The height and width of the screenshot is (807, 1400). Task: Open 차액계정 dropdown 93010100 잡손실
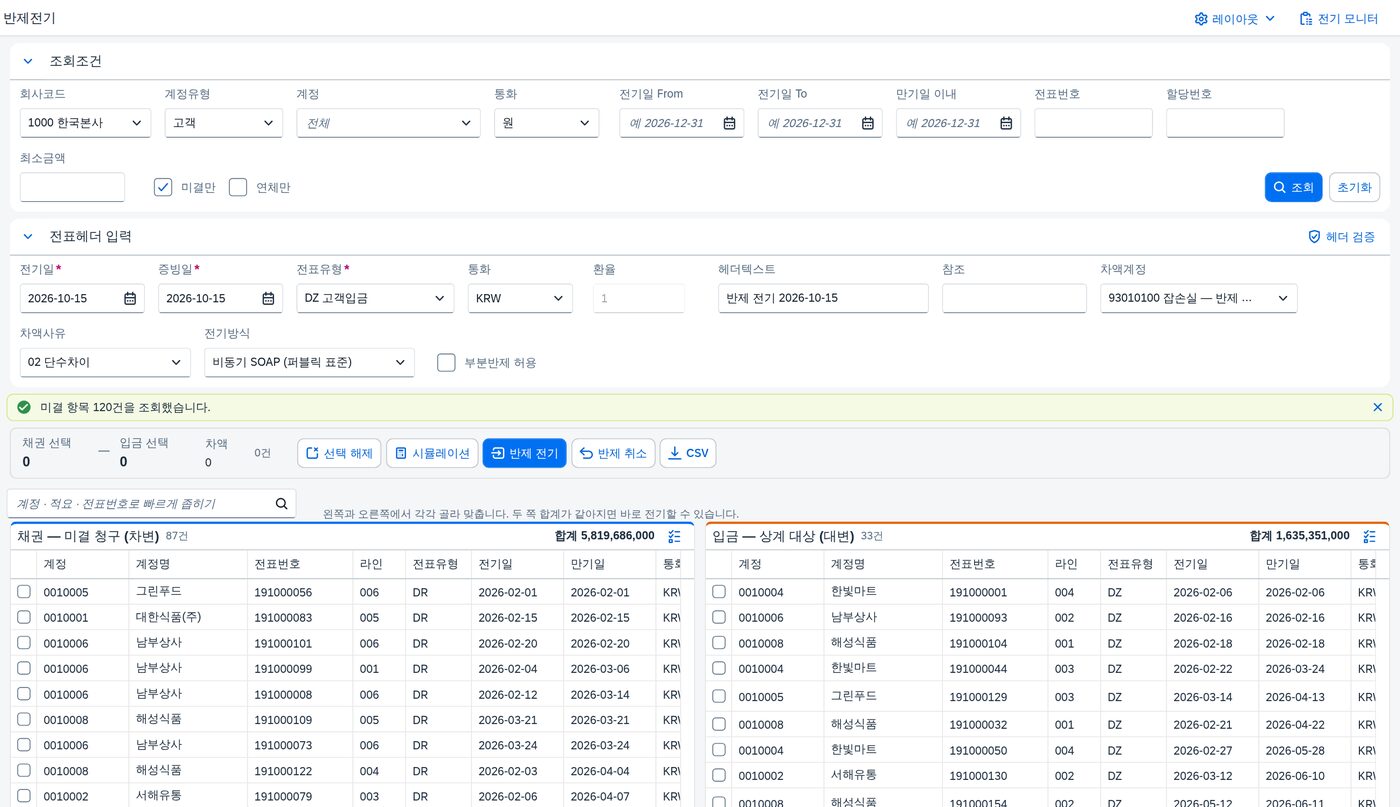click(x=1199, y=298)
